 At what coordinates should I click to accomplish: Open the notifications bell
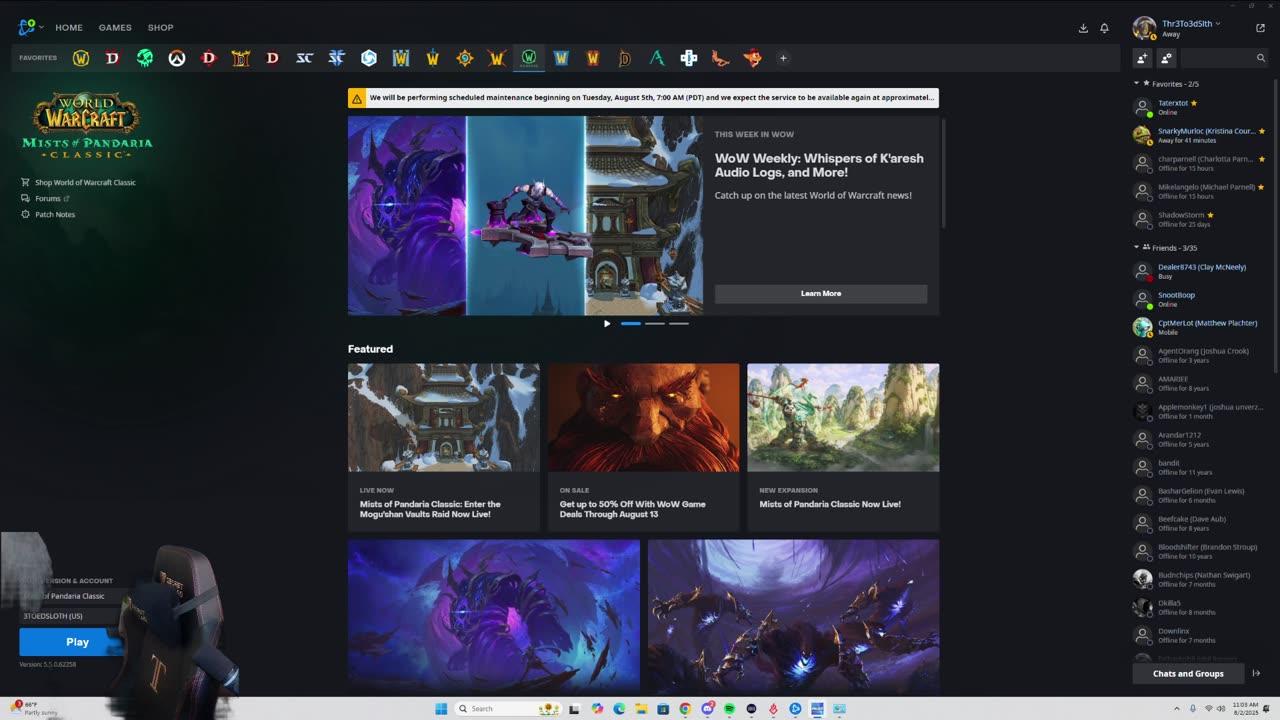pos(1104,28)
